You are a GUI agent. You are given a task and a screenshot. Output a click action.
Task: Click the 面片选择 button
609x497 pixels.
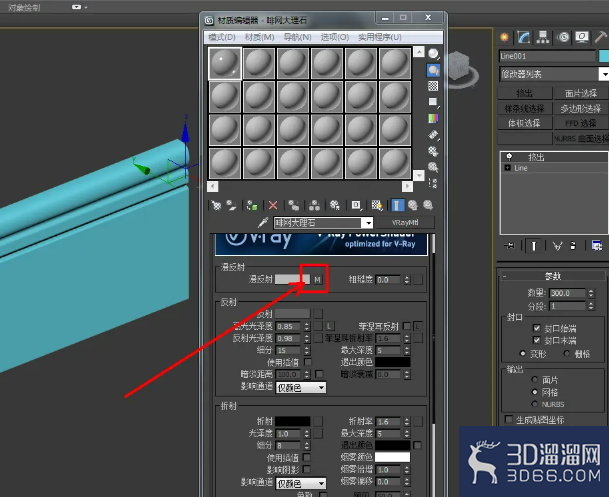[x=581, y=93]
